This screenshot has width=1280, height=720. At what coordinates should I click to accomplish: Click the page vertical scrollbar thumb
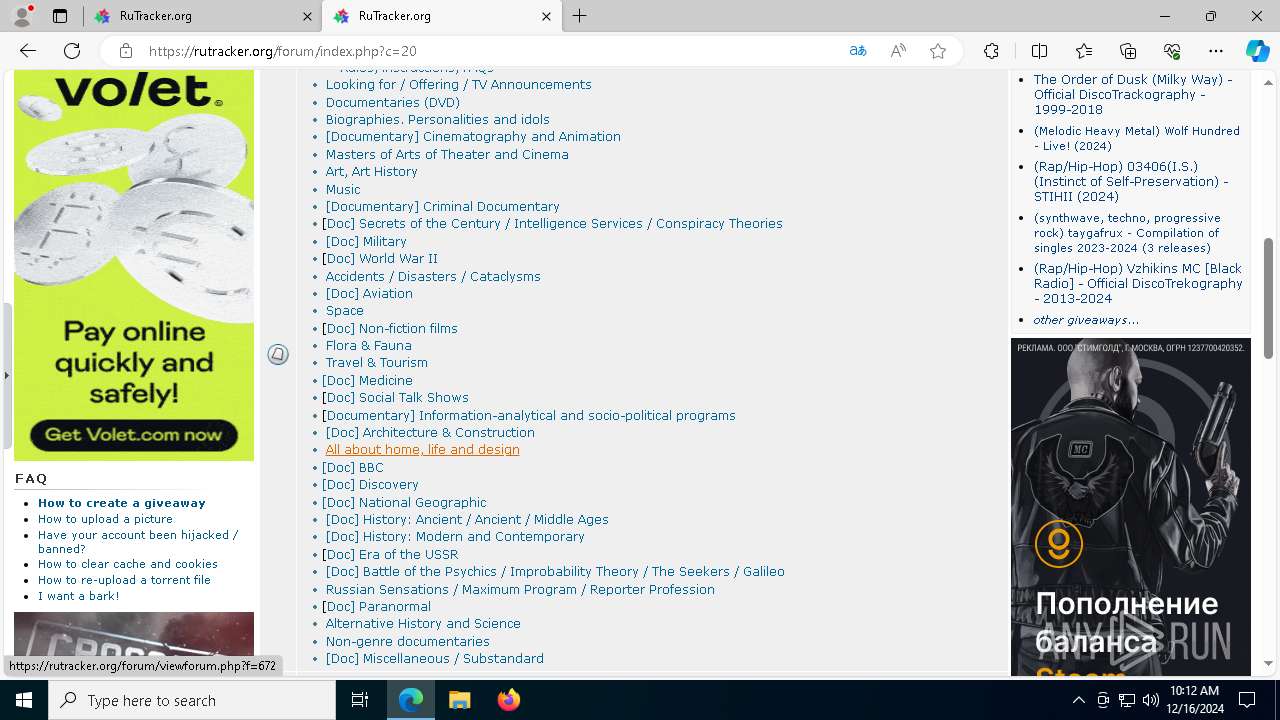coord(1268,297)
